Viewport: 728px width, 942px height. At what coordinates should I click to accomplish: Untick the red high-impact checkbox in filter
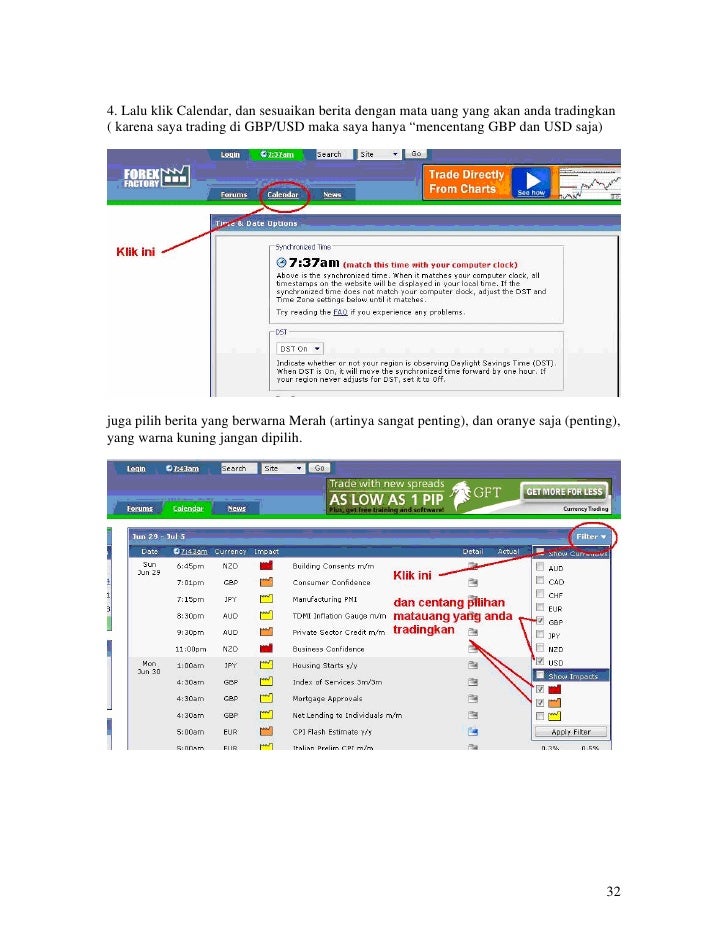(x=540, y=689)
